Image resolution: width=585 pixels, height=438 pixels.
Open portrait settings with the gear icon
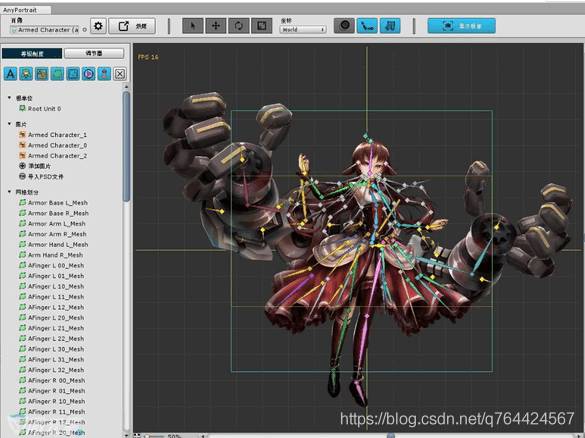[98, 26]
